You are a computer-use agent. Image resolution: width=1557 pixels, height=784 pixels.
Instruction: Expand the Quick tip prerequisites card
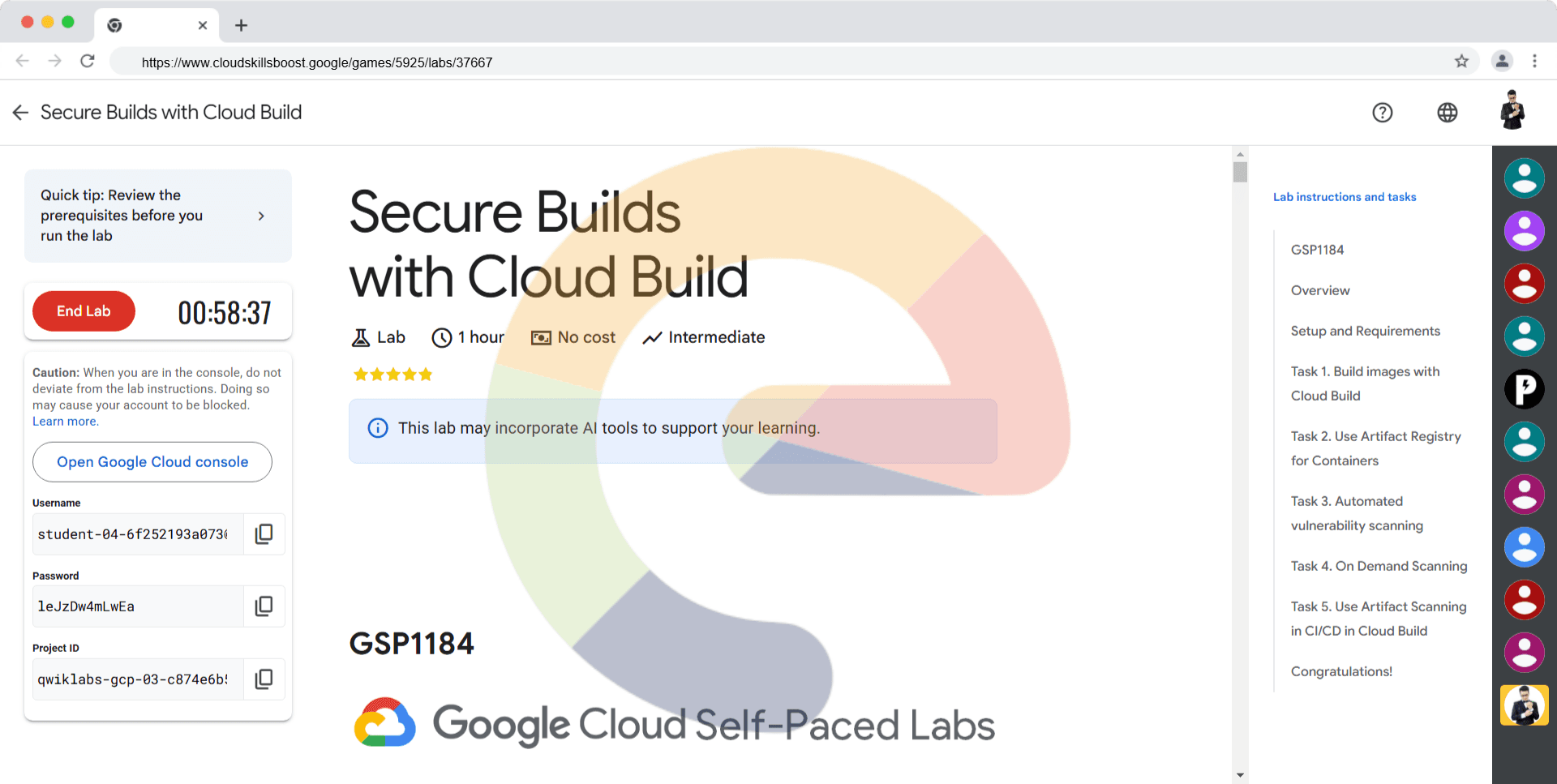pyautogui.click(x=260, y=216)
